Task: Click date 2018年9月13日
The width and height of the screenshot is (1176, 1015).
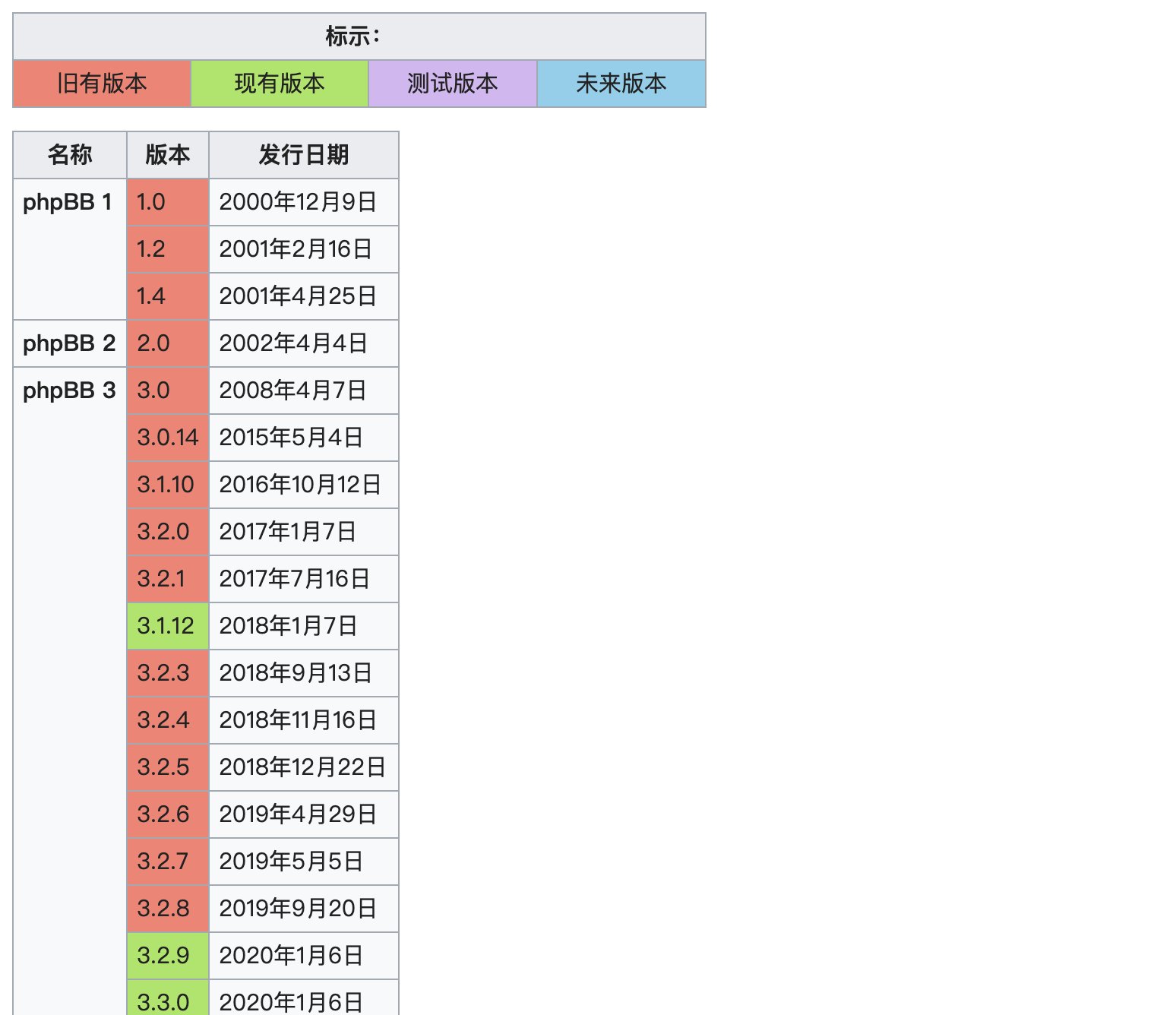Action: click(304, 673)
